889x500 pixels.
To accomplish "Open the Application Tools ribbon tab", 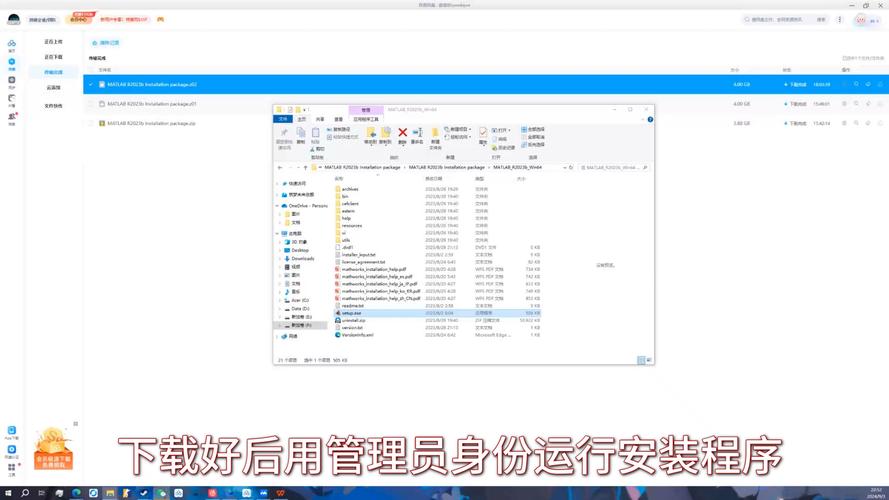I will (x=366, y=119).
